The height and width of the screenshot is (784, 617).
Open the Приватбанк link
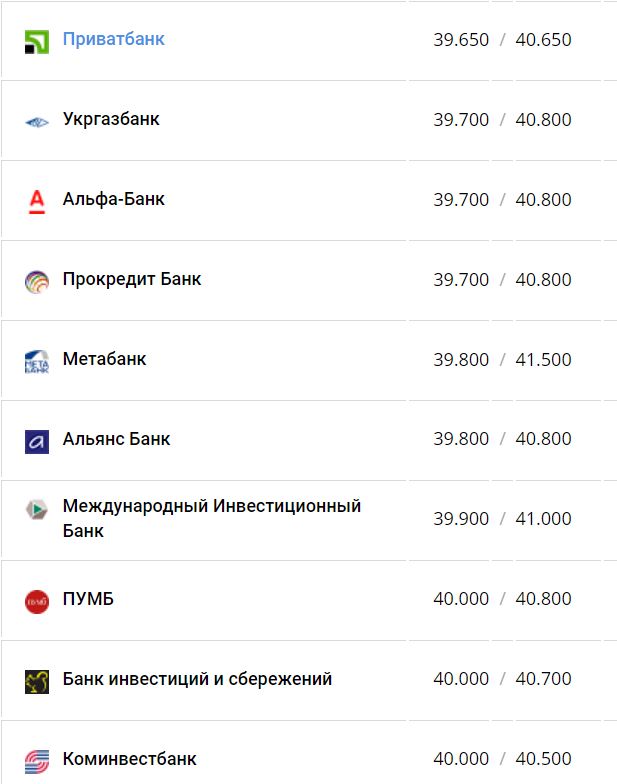113,39
